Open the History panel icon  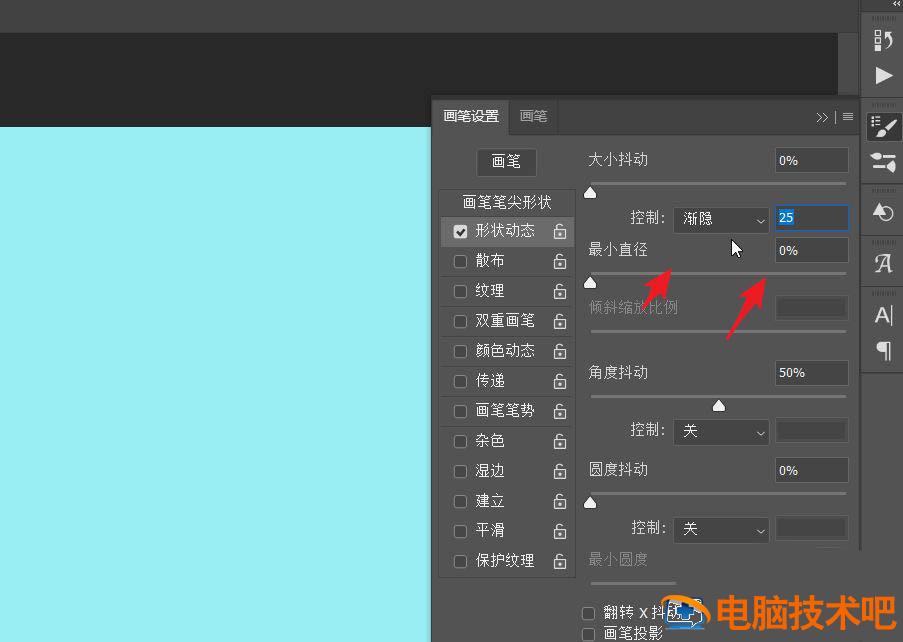[x=883, y=40]
